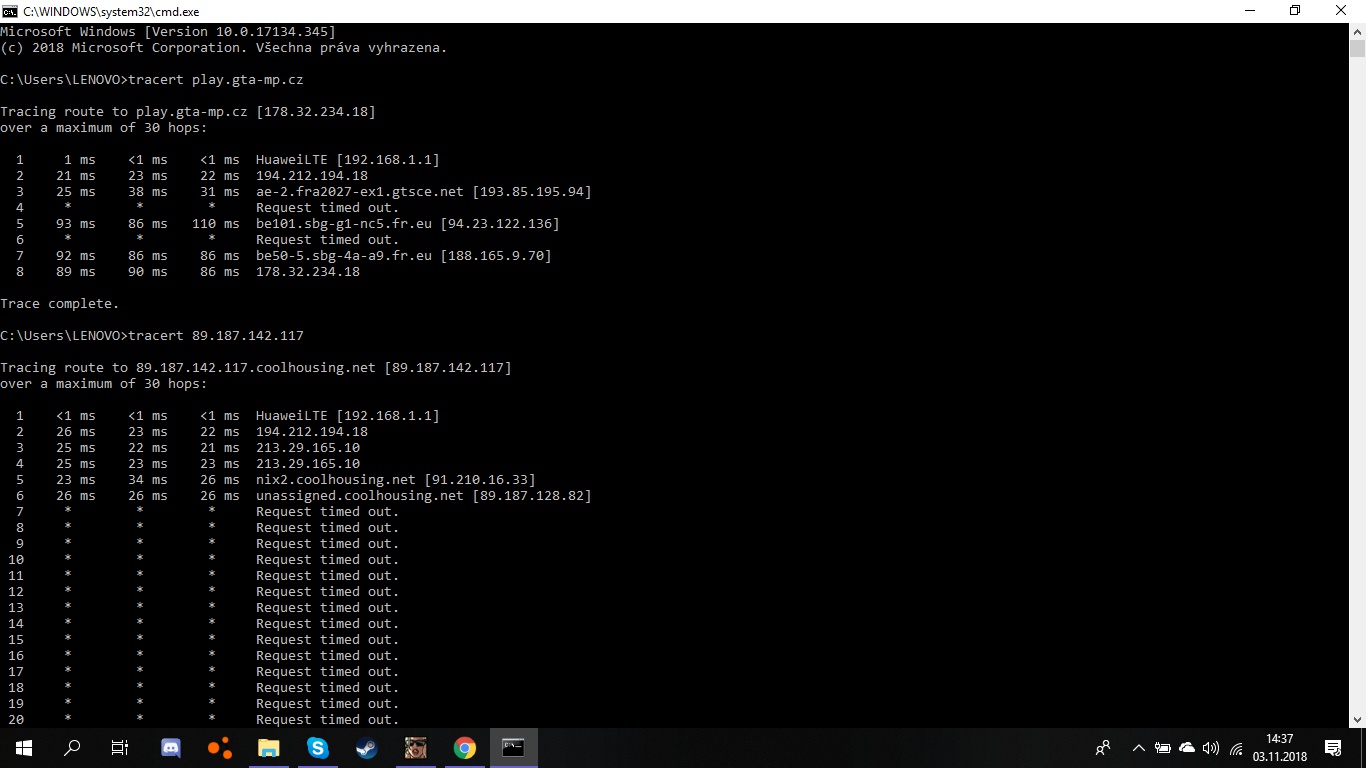Open Steam from the taskbar
This screenshot has width=1366, height=768.
coord(367,748)
